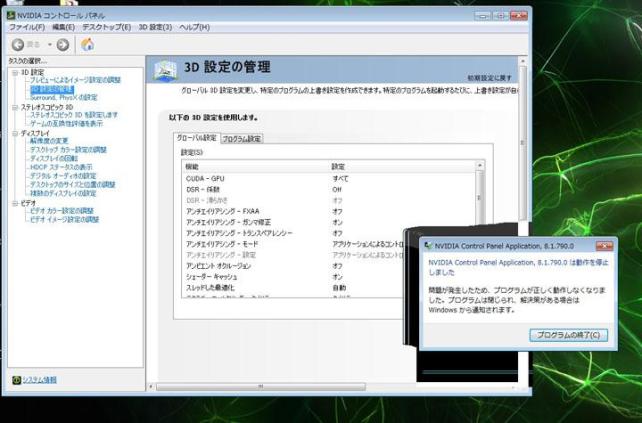
Task: Collapse the ステレオスコピック 3D tree node
Action: [15, 108]
